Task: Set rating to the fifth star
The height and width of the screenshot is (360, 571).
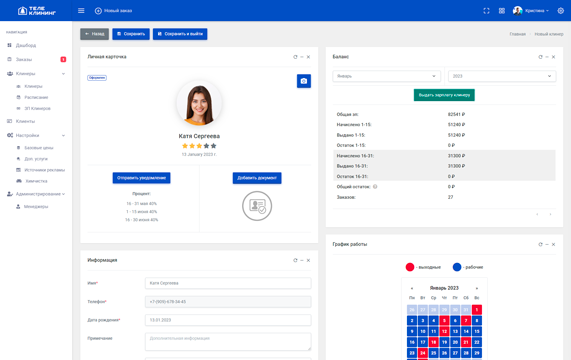Action: [x=213, y=146]
